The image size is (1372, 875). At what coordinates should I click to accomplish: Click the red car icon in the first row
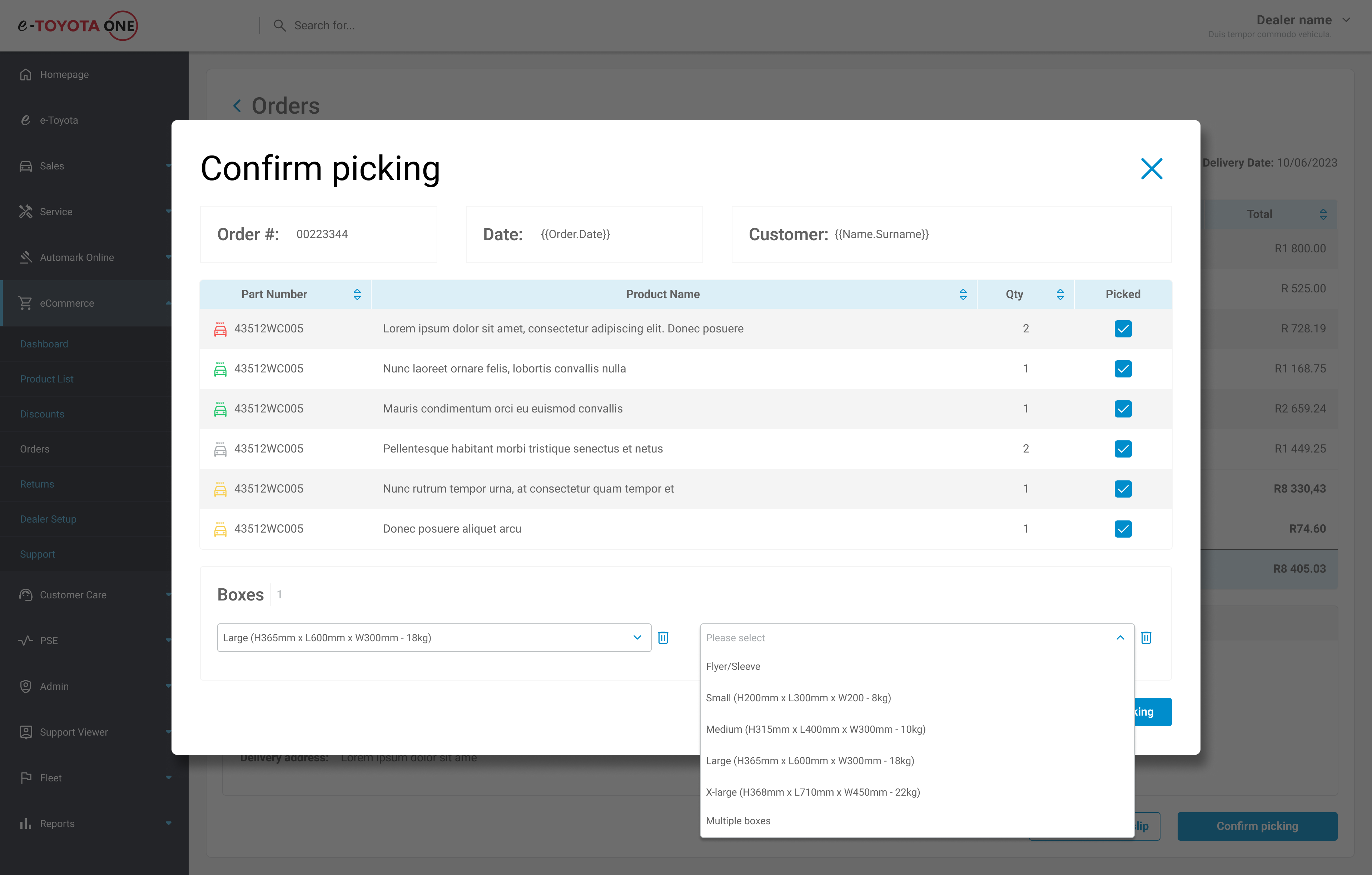click(220, 329)
